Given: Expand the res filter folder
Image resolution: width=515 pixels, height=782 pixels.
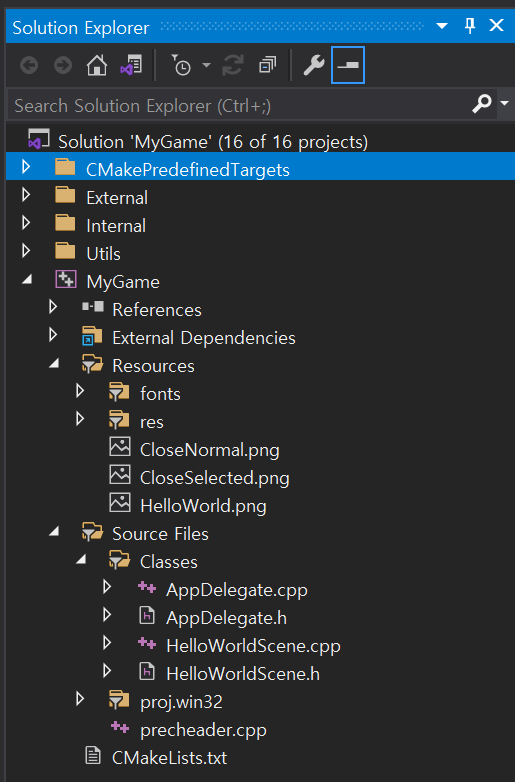Looking at the screenshot, I should point(80,418).
